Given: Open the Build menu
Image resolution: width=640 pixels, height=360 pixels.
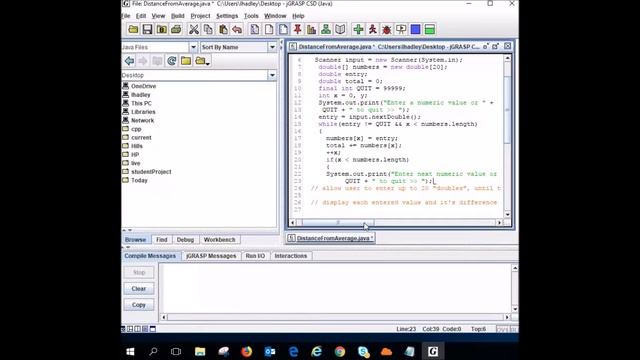Looking at the screenshot, I should pos(178,16).
